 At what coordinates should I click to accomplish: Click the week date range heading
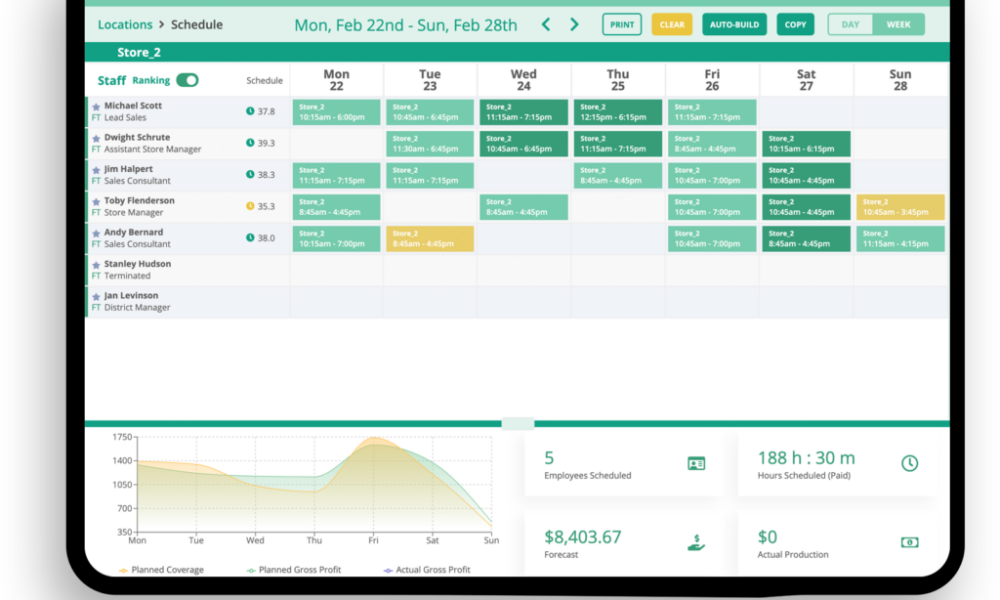(x=406, y=25)
